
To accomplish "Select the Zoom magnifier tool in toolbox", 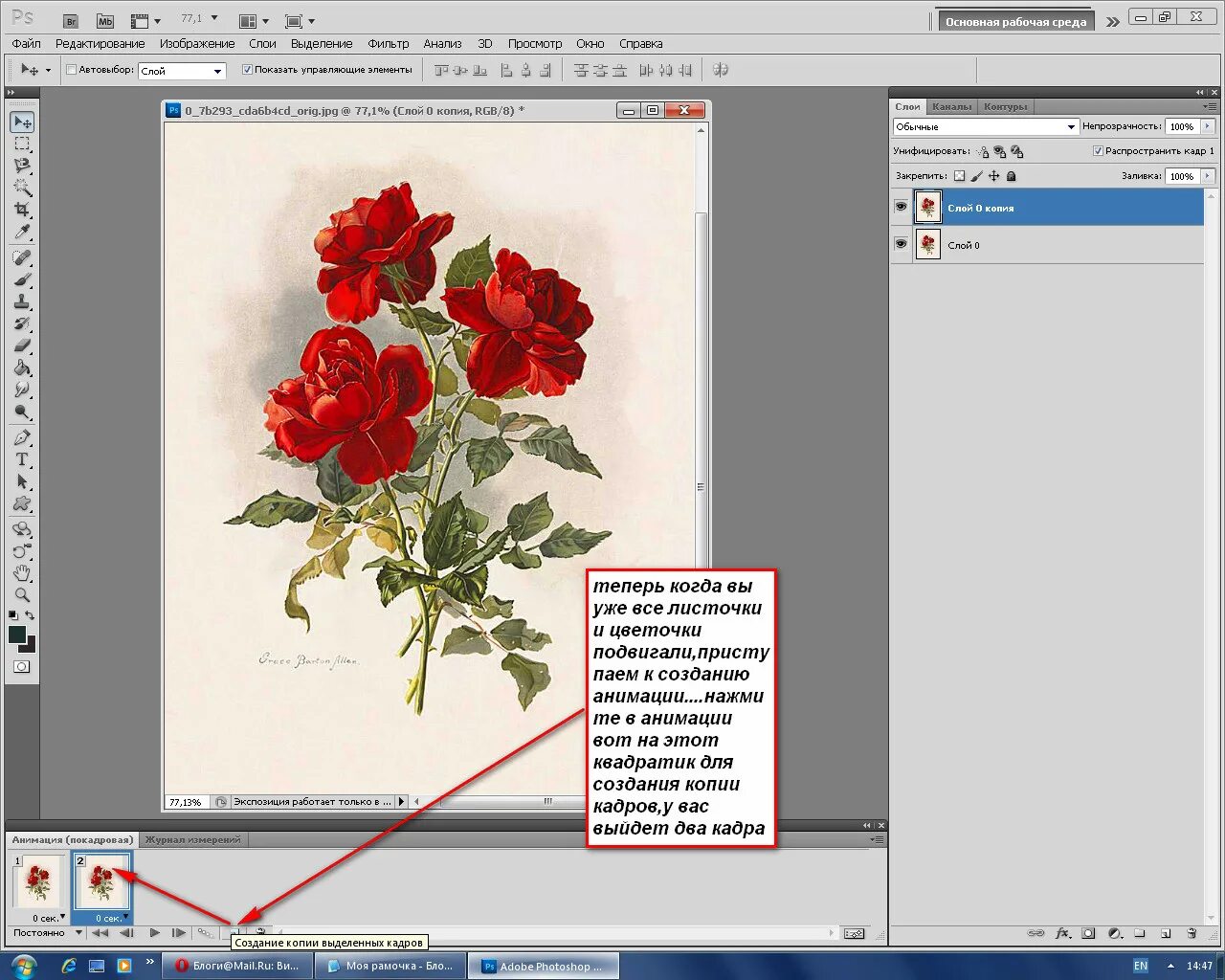I will pos(22,594).
